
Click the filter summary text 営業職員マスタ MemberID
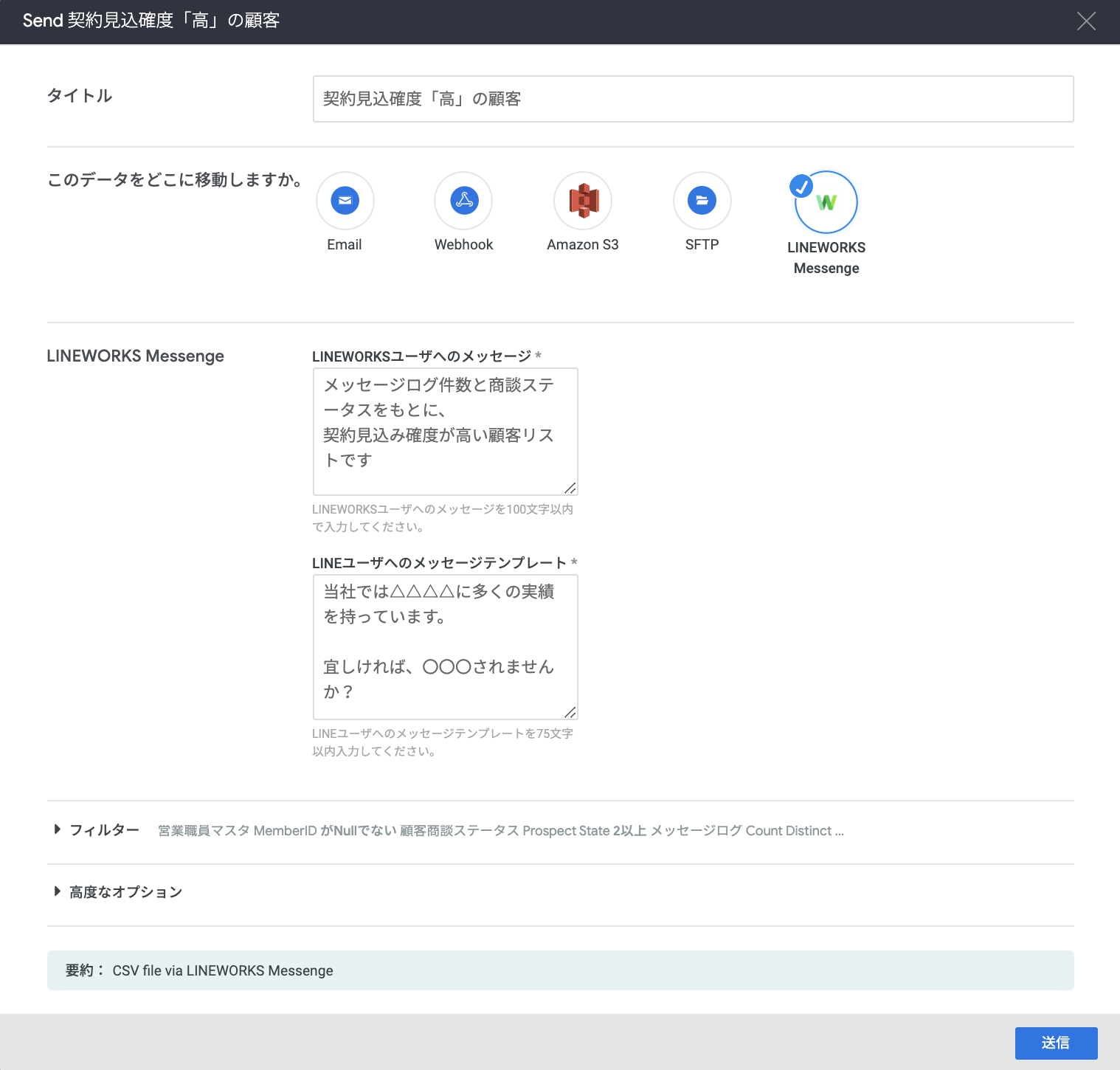(x=238, y=831)
